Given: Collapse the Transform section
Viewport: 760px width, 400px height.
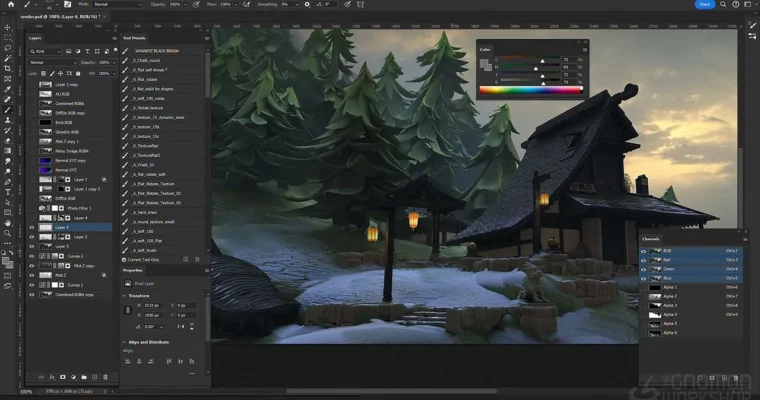Looking at the screenshot, I should pyautogui.click(x=124, y=296).
